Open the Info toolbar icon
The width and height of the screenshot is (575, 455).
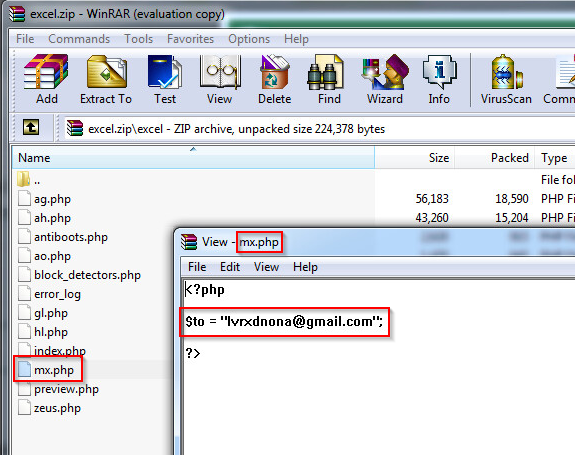[439, 79]
